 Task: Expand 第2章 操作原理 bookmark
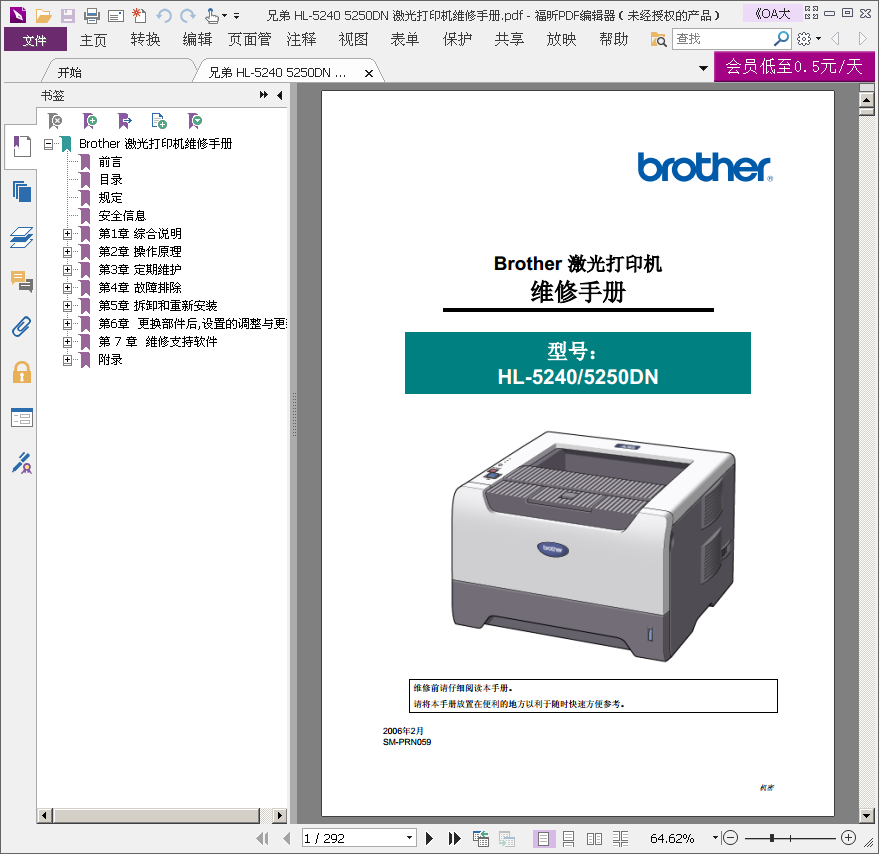67,252
